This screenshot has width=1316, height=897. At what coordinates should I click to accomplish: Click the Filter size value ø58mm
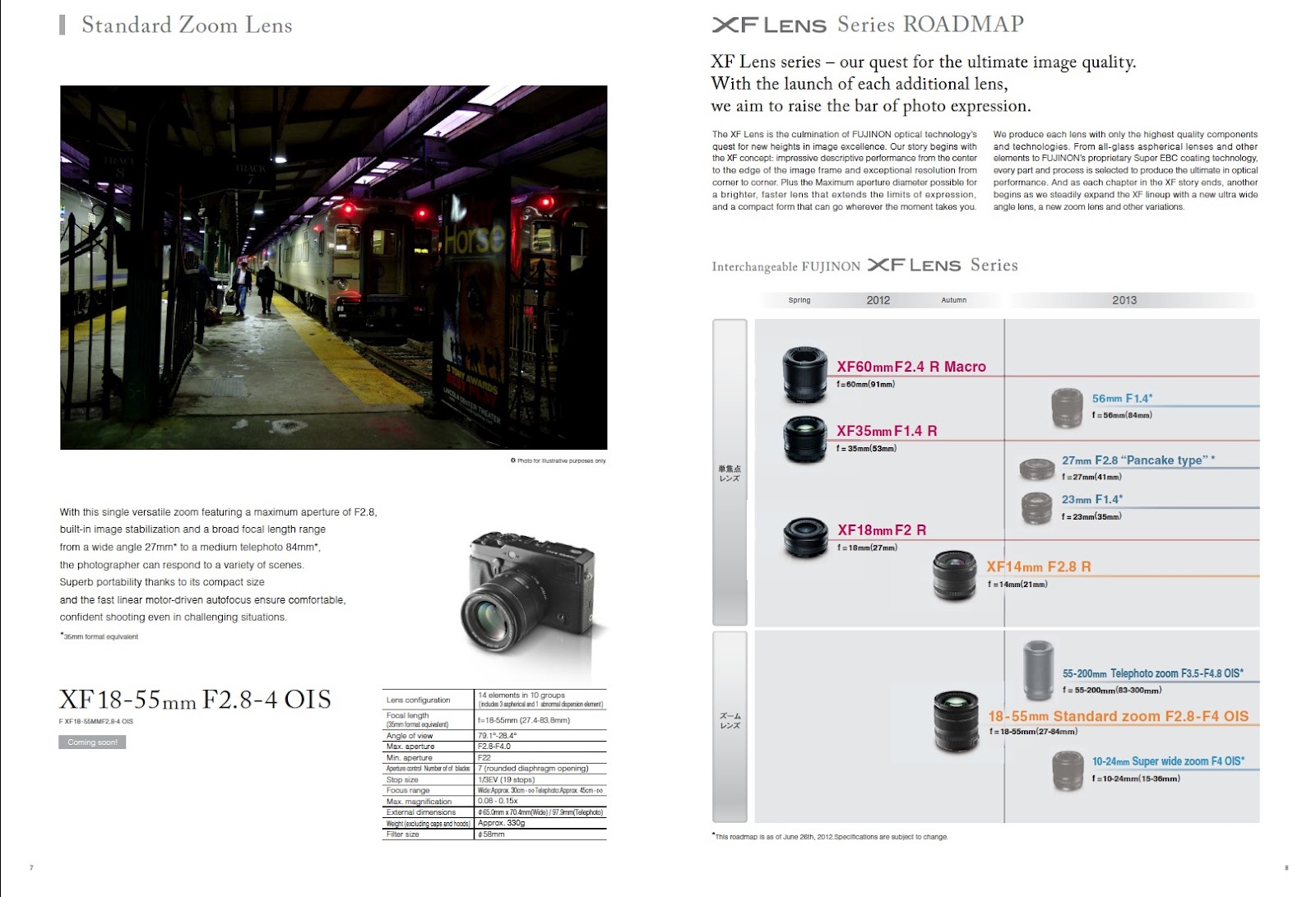coord(491,834)
